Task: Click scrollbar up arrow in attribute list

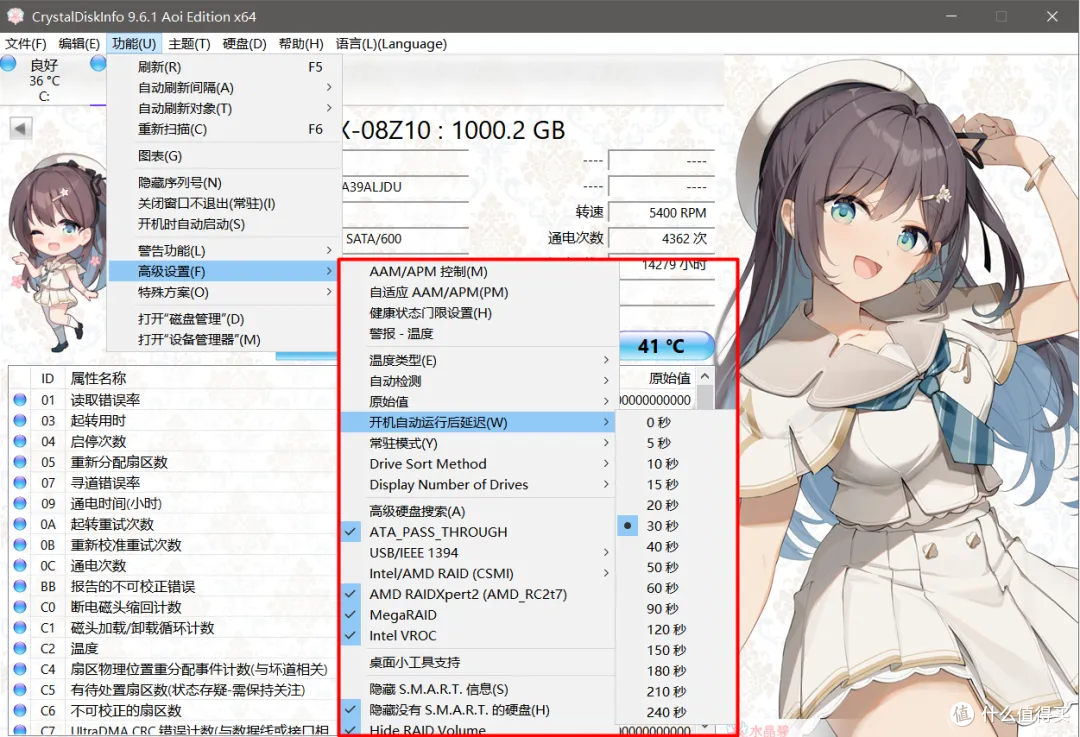Action: [x=705, y=376]
